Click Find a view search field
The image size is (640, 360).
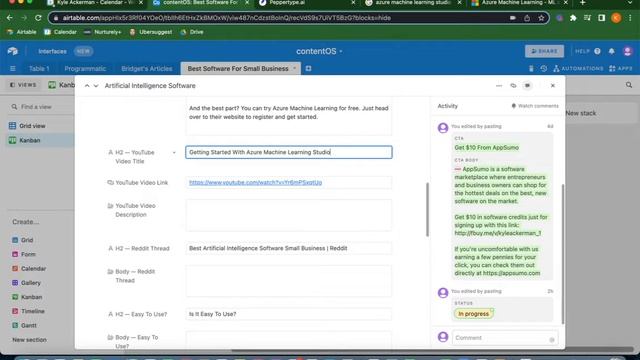point(40,107)
